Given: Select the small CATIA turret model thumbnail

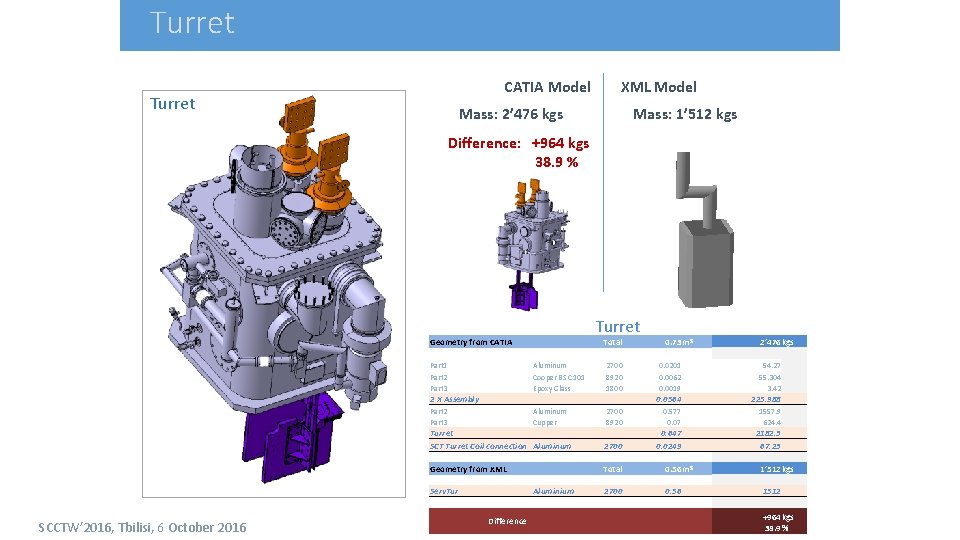Looking at the screenshot, I should click(x=533, y=244).
